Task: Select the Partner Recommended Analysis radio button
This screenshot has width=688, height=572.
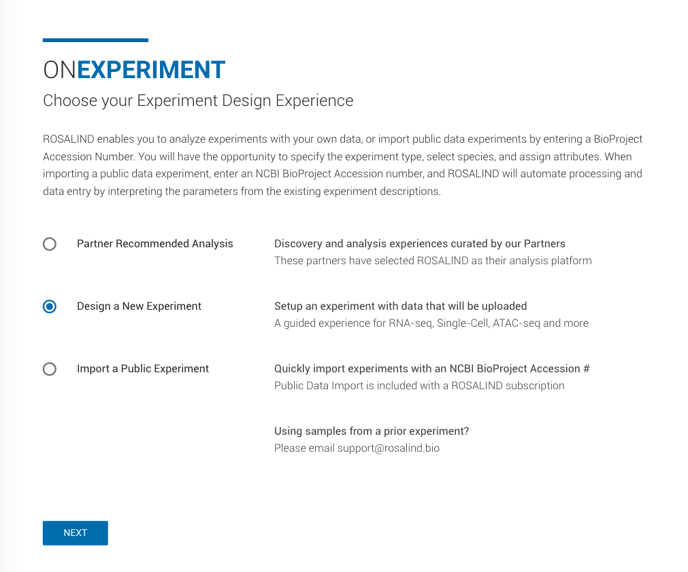Action: coord(50,244)
